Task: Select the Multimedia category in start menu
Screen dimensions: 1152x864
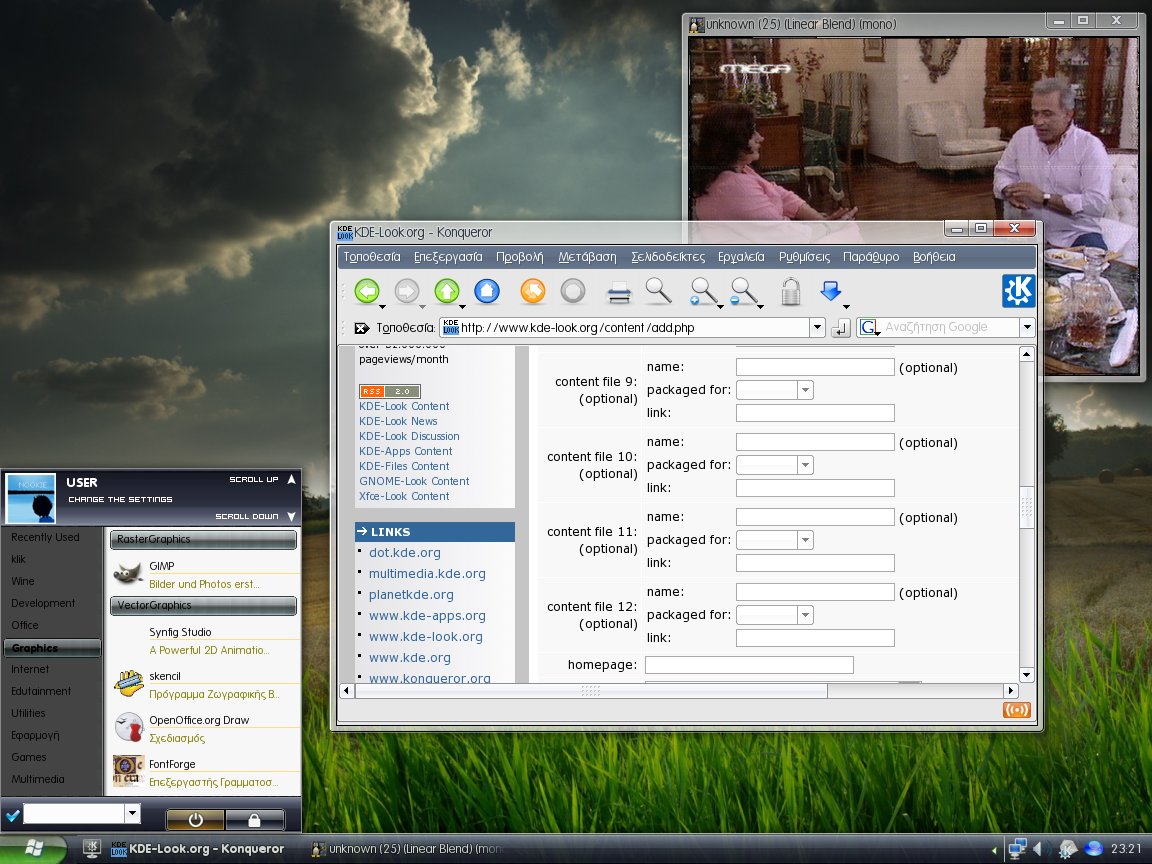Action: 37,779
